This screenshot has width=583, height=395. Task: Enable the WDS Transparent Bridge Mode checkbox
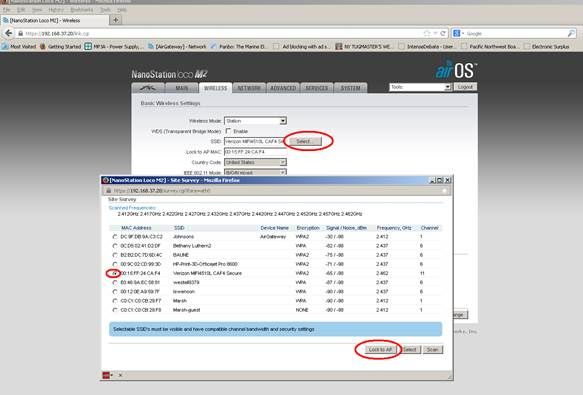(x=228, y=131)
